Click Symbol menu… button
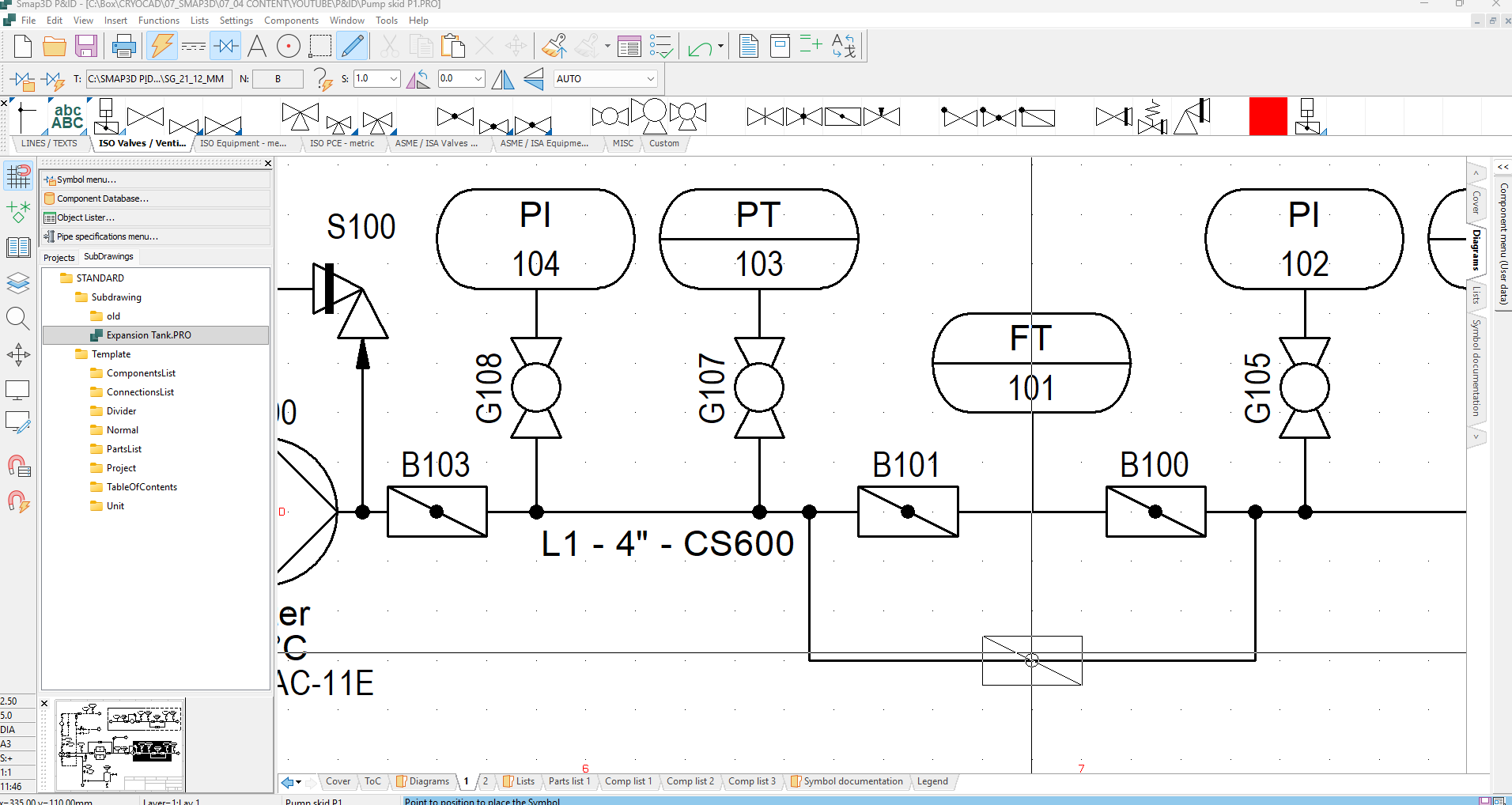Screen dimensions: 1512x805 [x=157, y=180]
